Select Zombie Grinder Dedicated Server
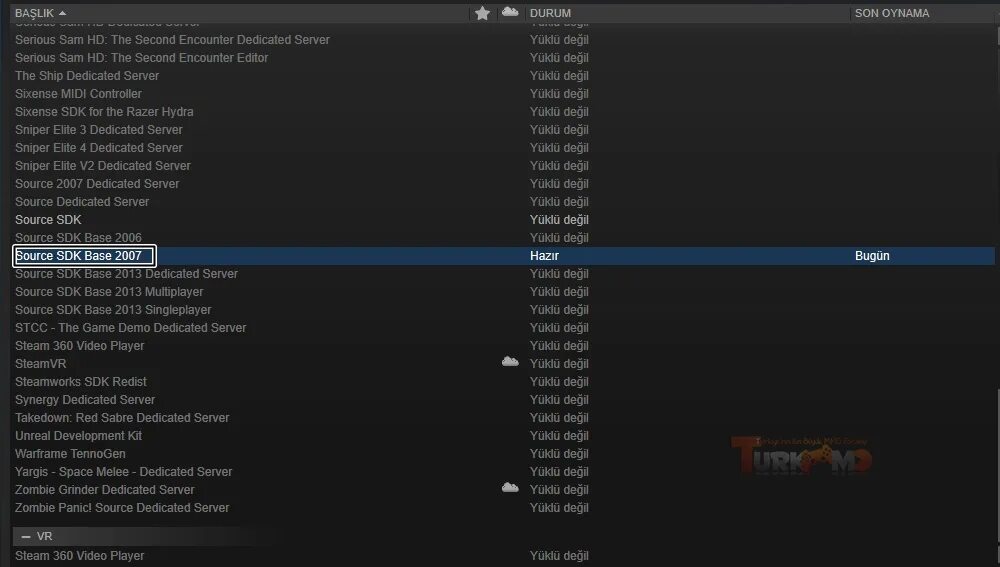The height and width of the screenshot is (567, 1000). [105, 490]
